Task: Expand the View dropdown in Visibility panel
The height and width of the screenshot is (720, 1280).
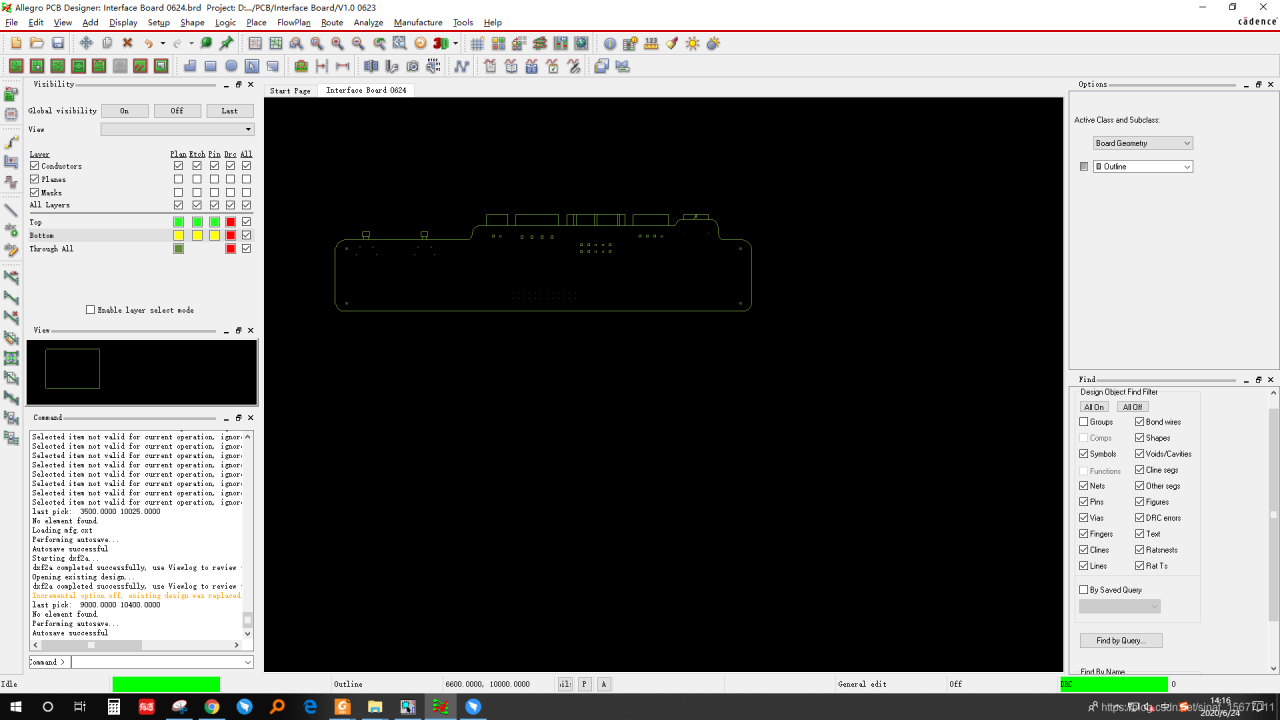Action: (177, 129)
